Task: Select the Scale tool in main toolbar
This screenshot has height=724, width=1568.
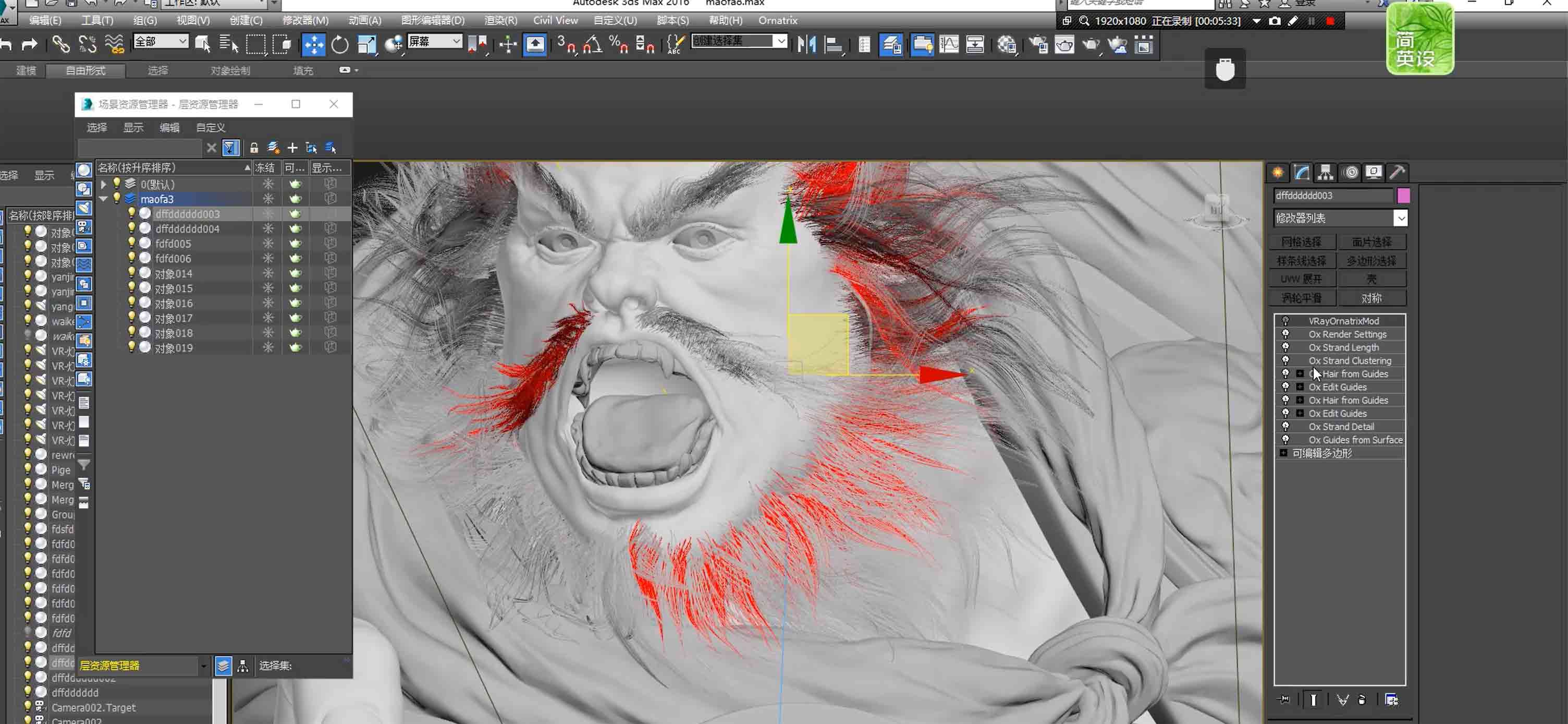Action: pos(366,44)
